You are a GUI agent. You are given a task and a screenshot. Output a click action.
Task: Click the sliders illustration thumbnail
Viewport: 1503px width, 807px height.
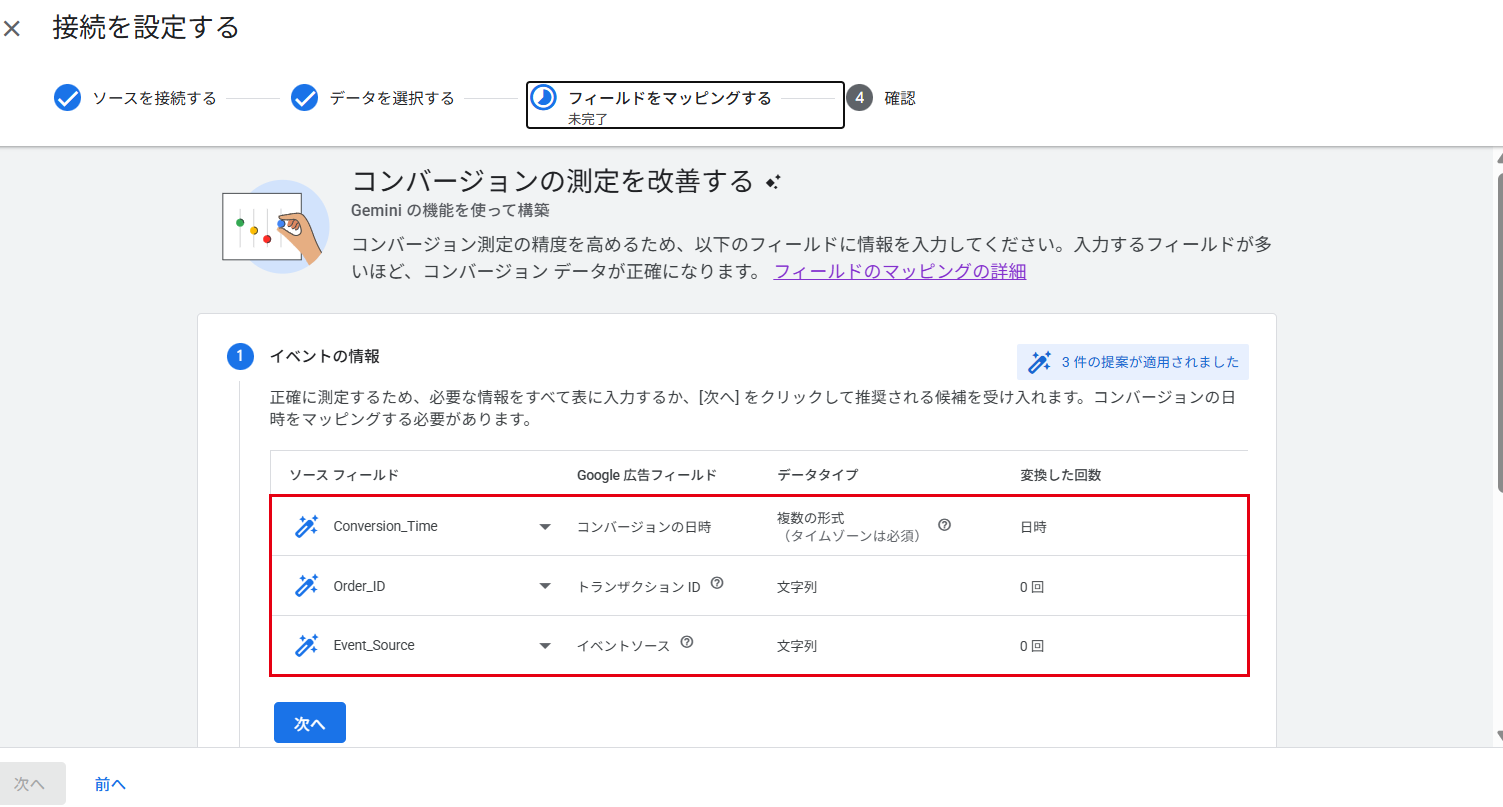point(275,226)
